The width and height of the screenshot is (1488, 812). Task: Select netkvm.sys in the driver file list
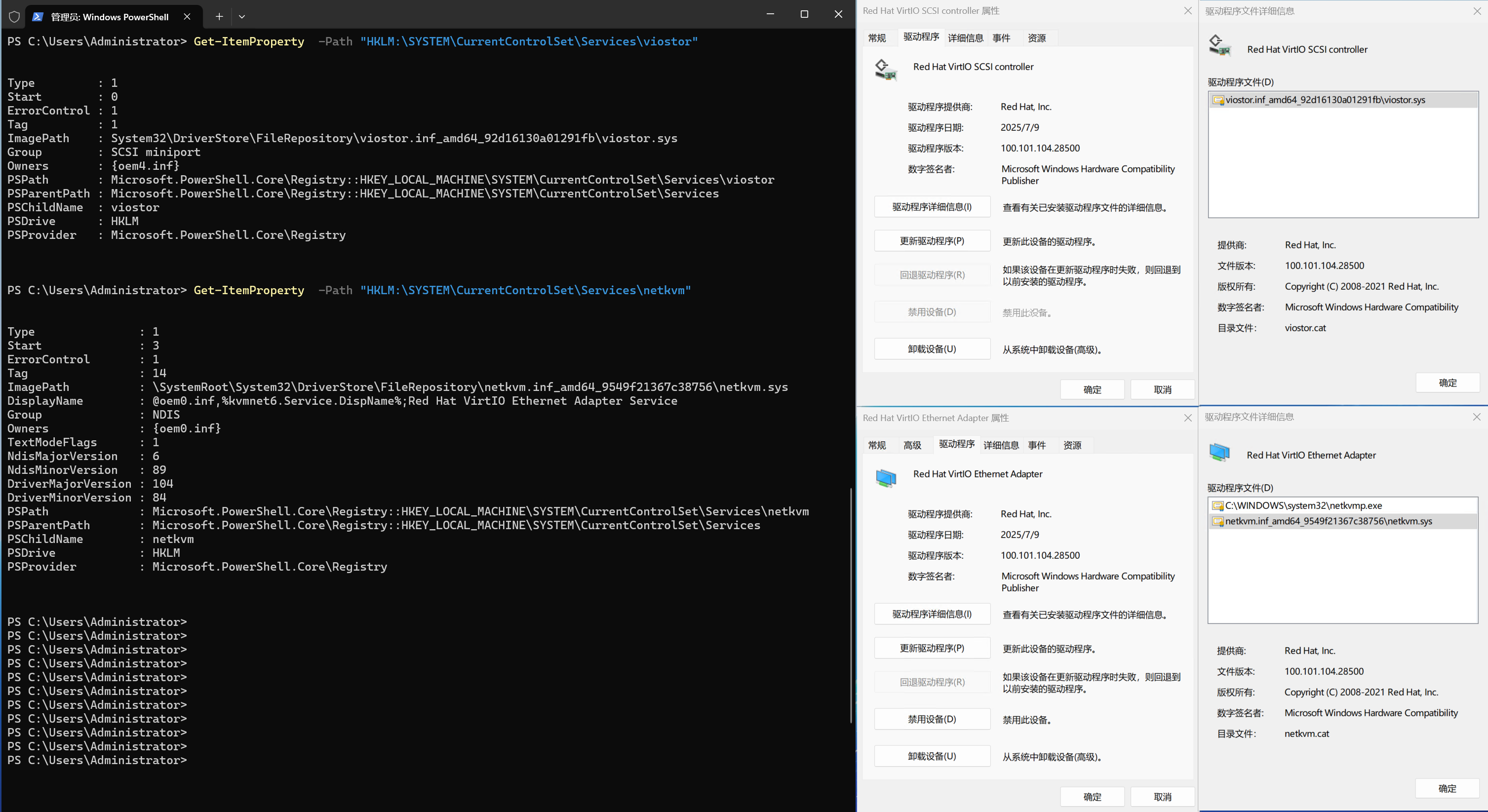pyautogui.click(x=1329, y=521)
